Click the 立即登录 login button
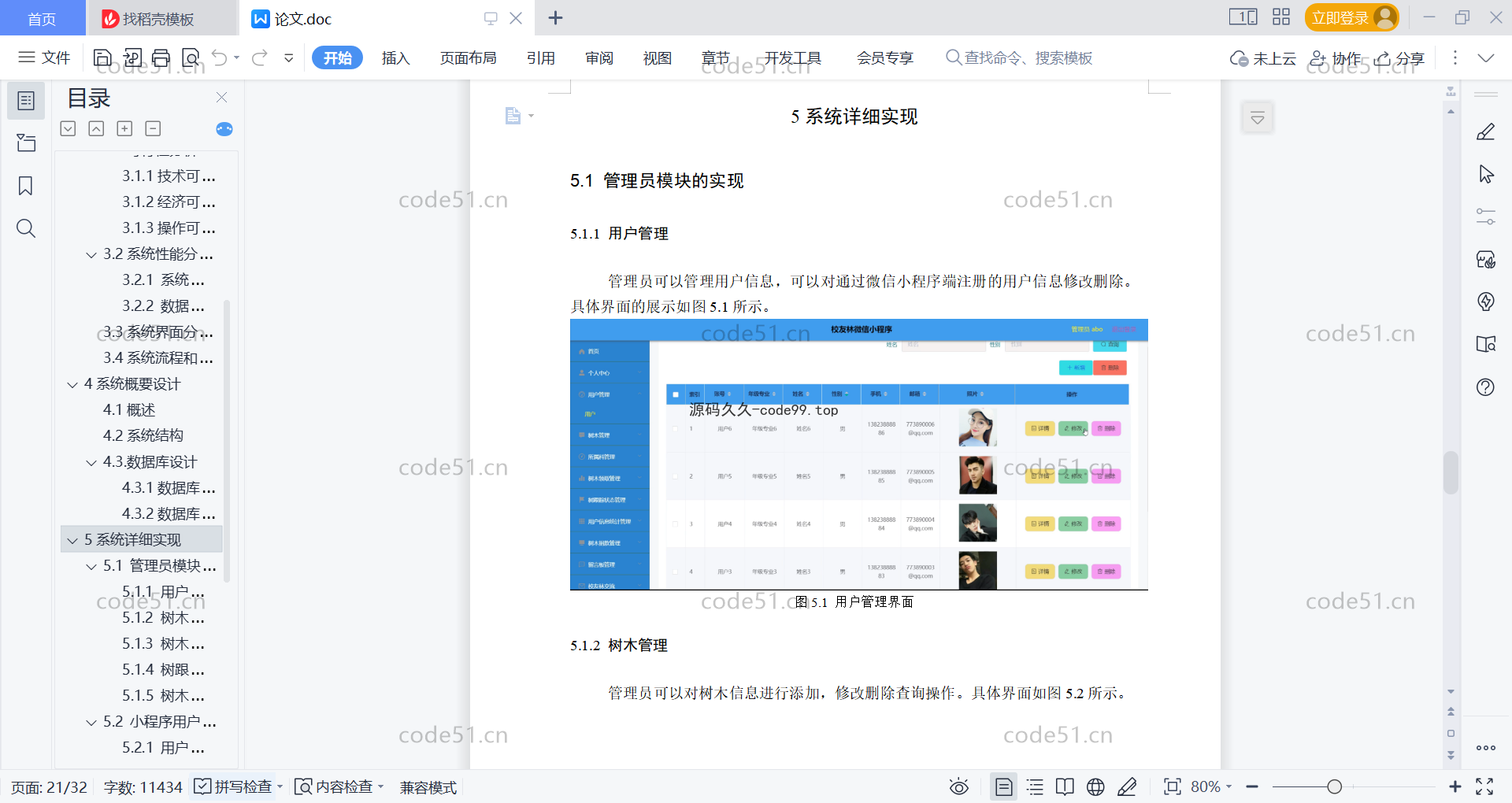 point(1351,17)
